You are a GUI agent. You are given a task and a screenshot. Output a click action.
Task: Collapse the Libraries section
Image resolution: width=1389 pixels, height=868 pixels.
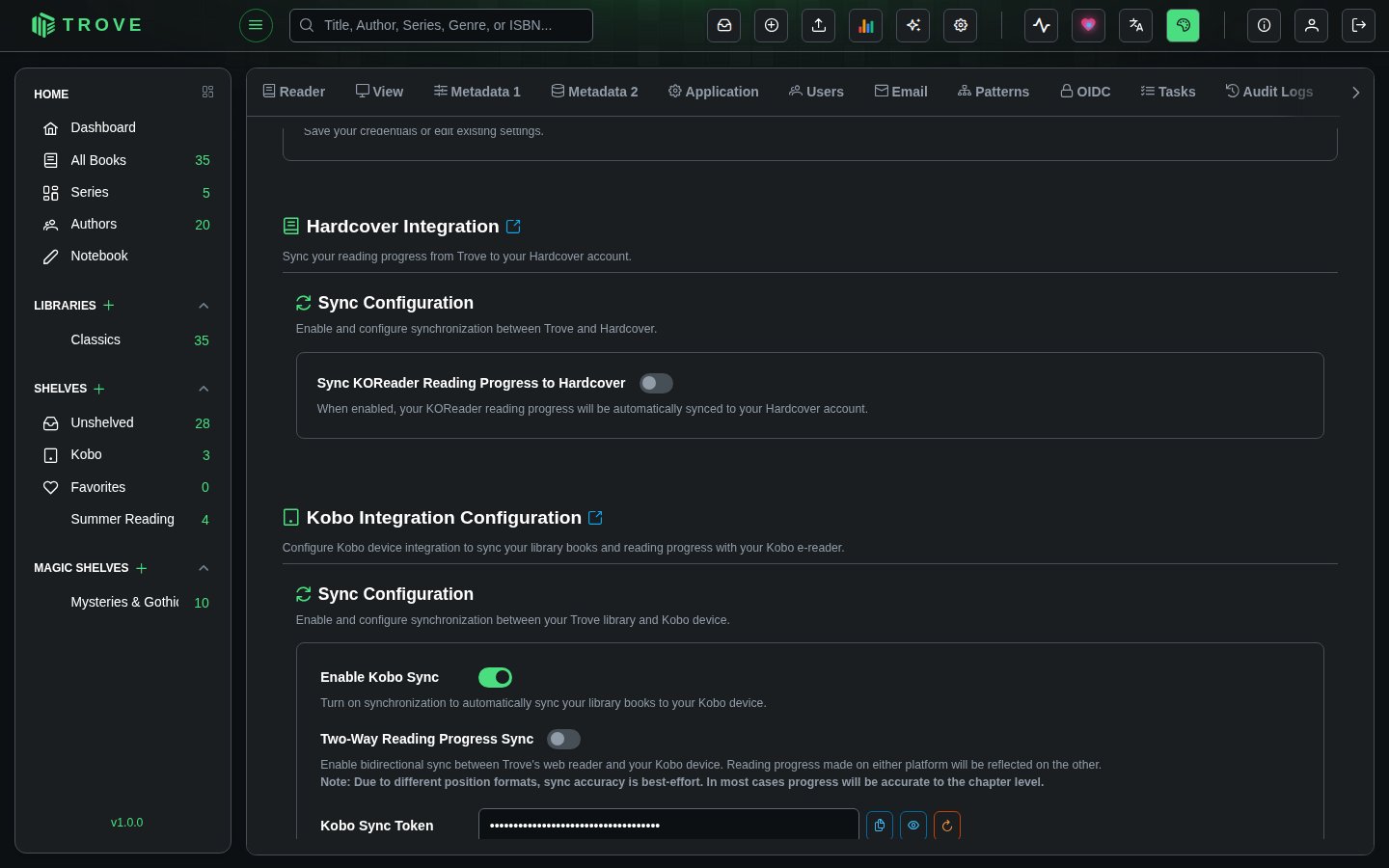(x=204, y=306)
